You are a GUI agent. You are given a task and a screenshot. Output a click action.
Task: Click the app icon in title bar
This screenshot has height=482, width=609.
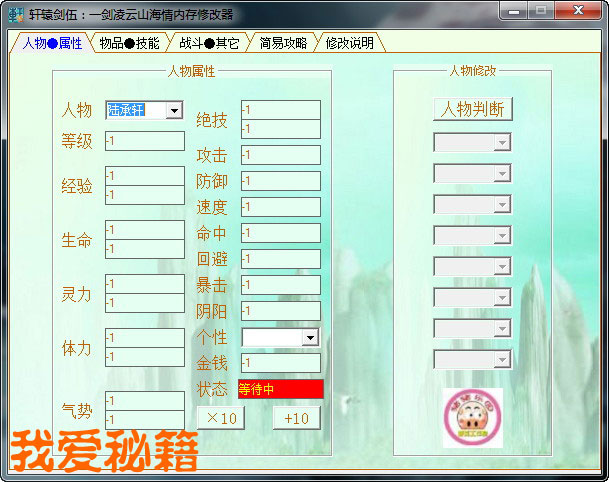click(16, 14)
